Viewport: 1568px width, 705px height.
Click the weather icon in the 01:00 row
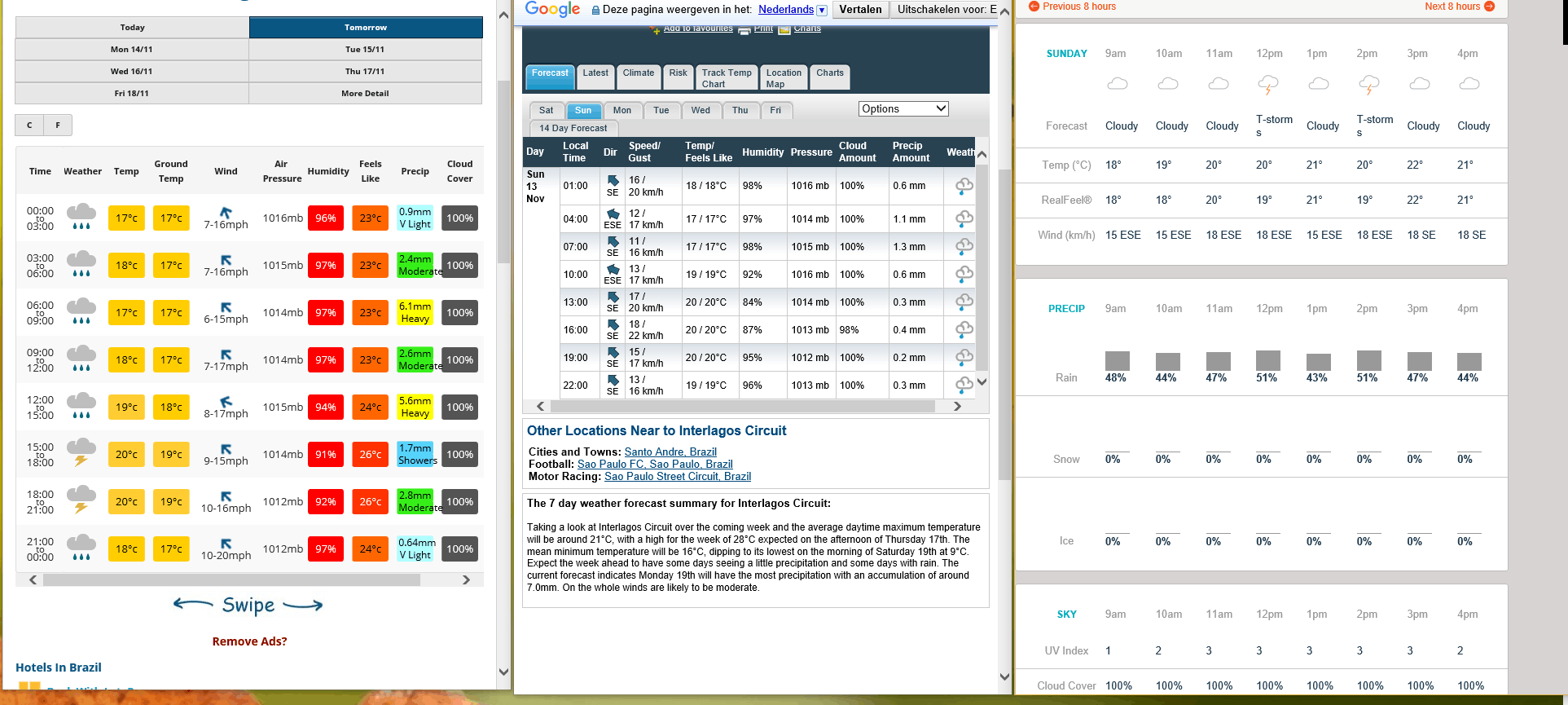click(x=964, y=186)
